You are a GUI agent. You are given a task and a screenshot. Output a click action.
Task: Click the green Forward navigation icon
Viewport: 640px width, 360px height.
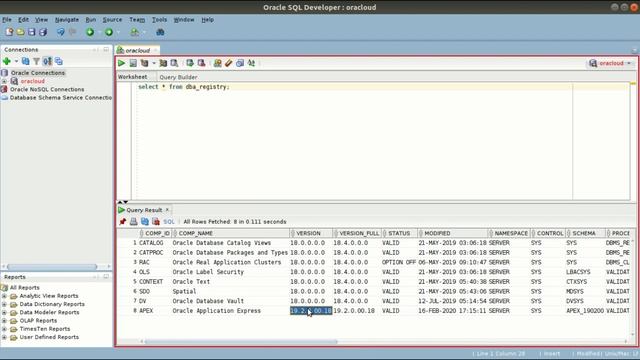(109, 32)
